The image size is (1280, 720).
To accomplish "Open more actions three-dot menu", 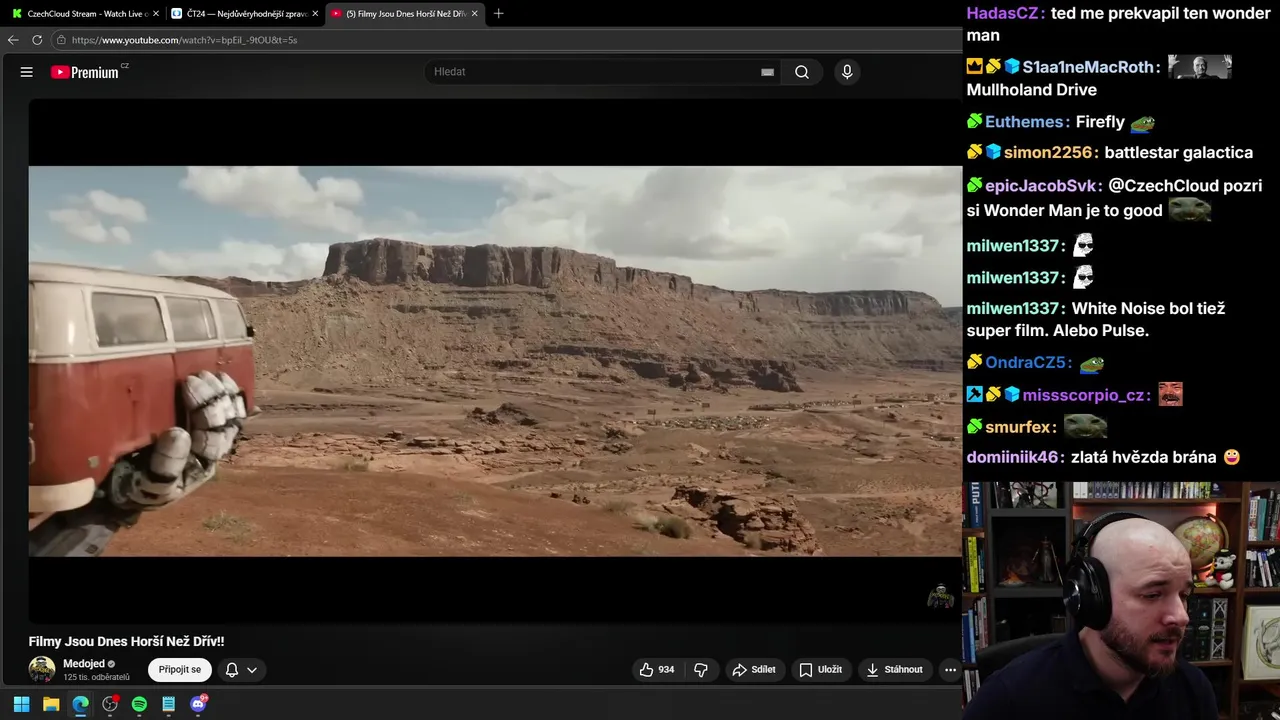I will [950, 670].
